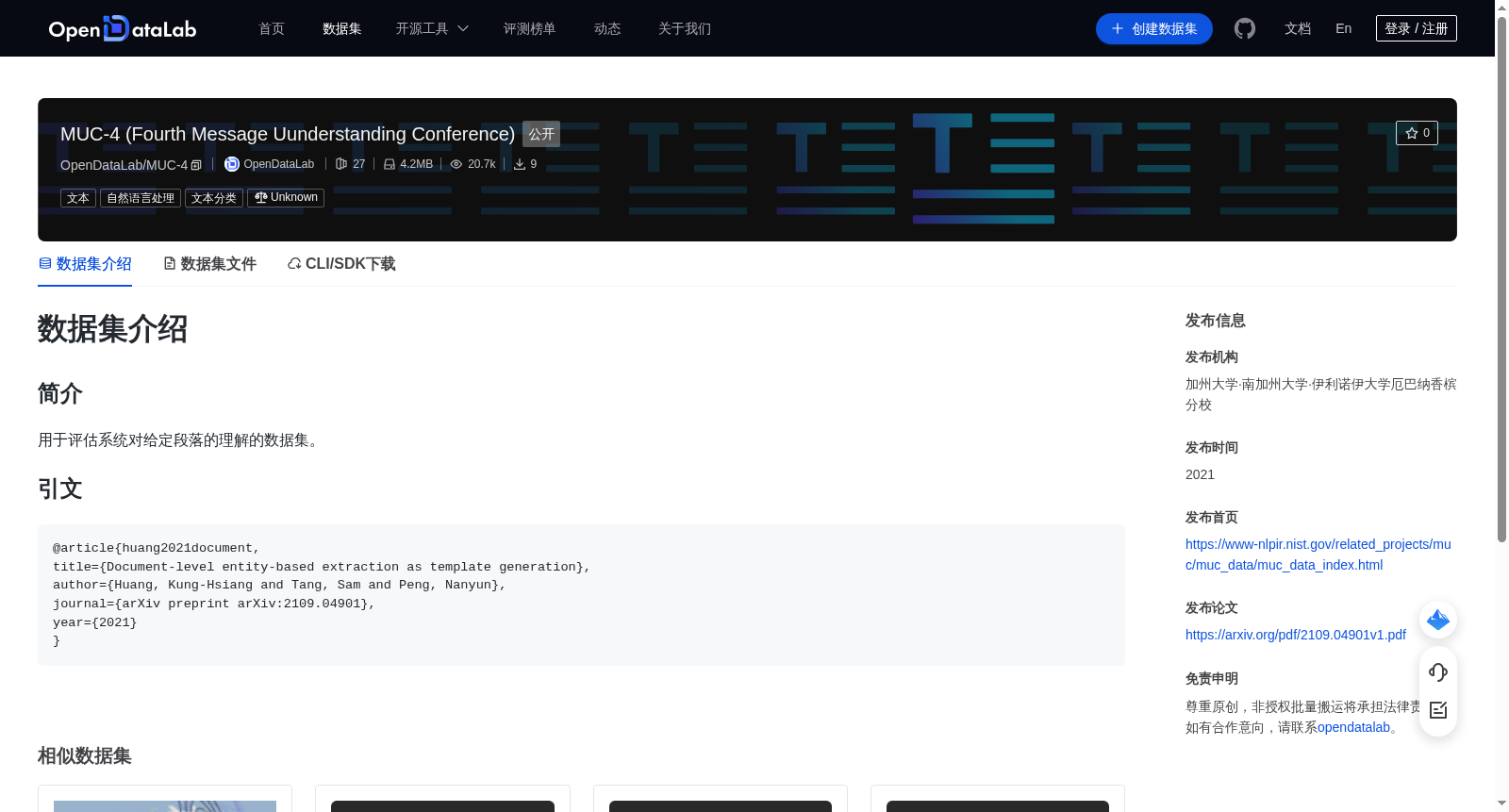Screen dimensions: 1509x812
Task: Click the file count icon showing 27
Action: pyautogui.click(x=341, y=164)
